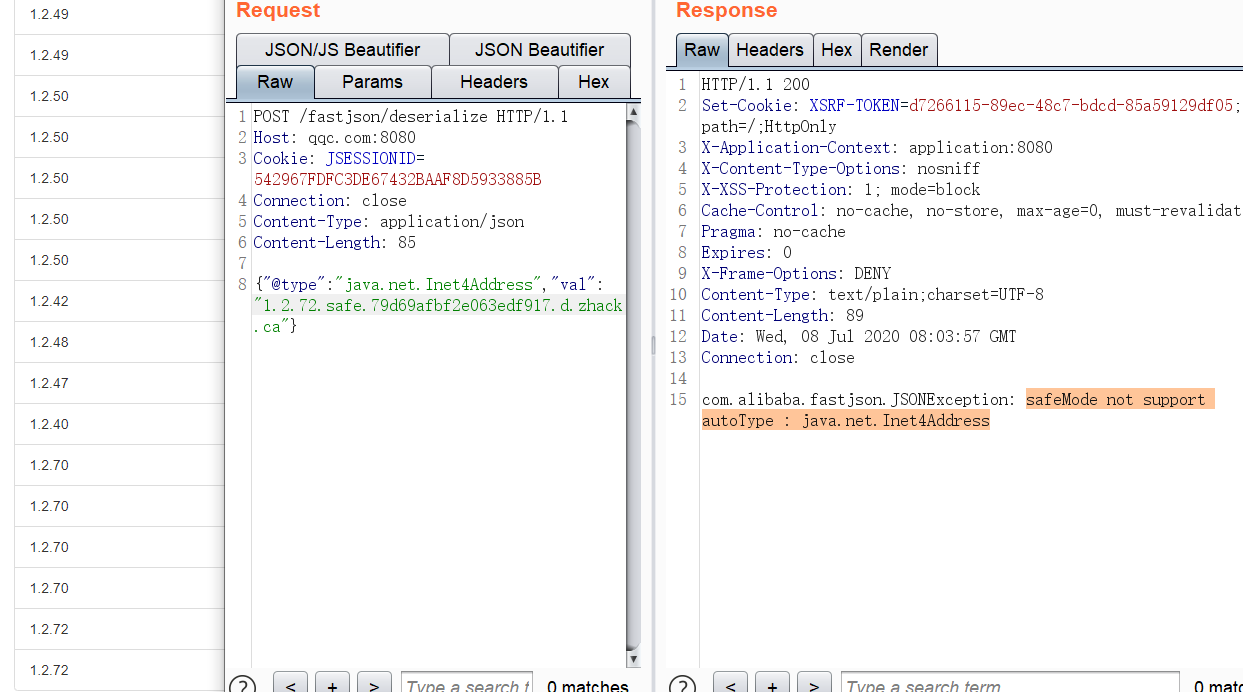Click the Cache-Control response header line
1243x692 pixels.
tap(971, 211)
